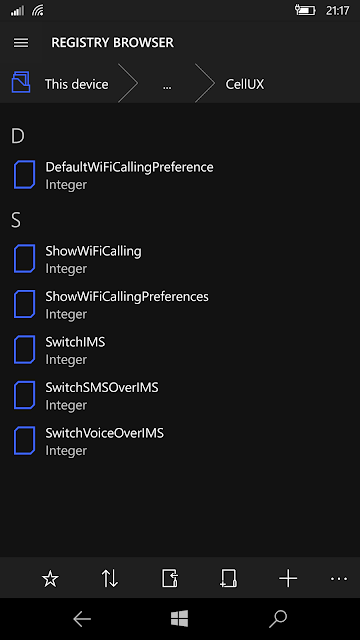This screenshot has height=640, width=360.
Task: Expand the collapsed breadcrumb ellipsis
Action: point(167,86)
